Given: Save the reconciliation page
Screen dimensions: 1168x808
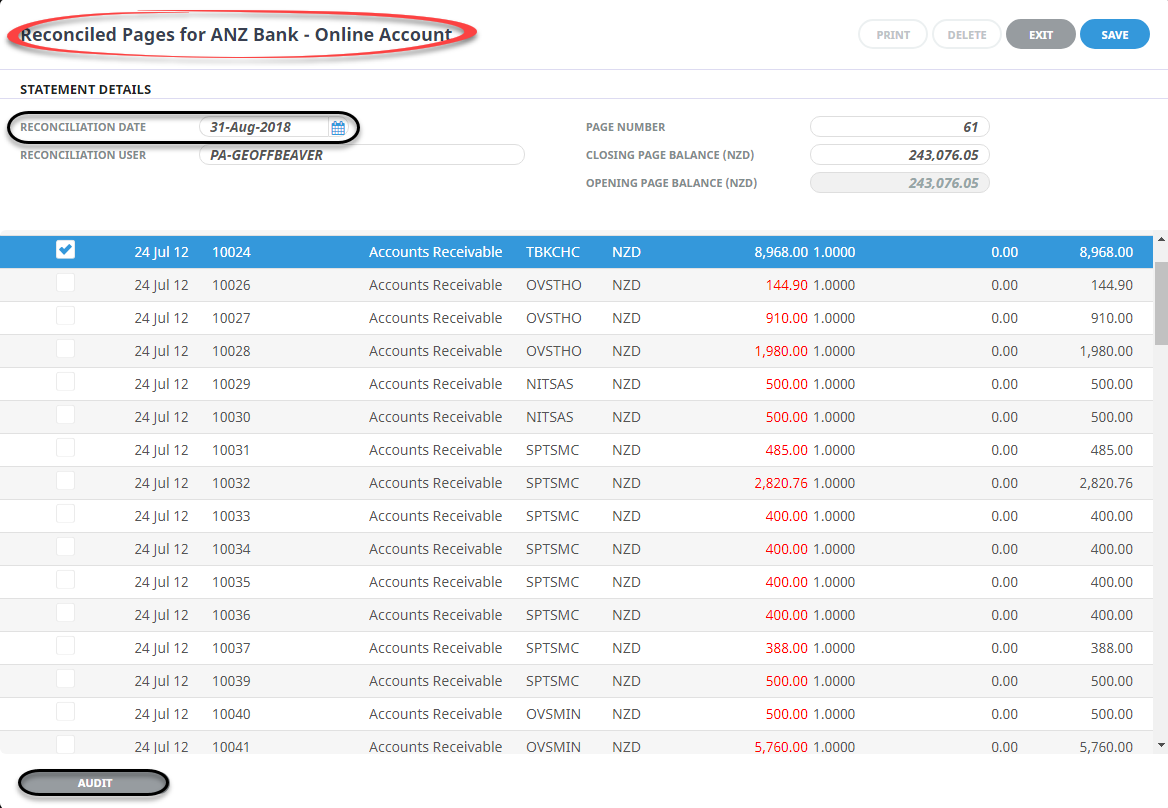Looking at the screenshot, I should click(x=1114, y=34).
